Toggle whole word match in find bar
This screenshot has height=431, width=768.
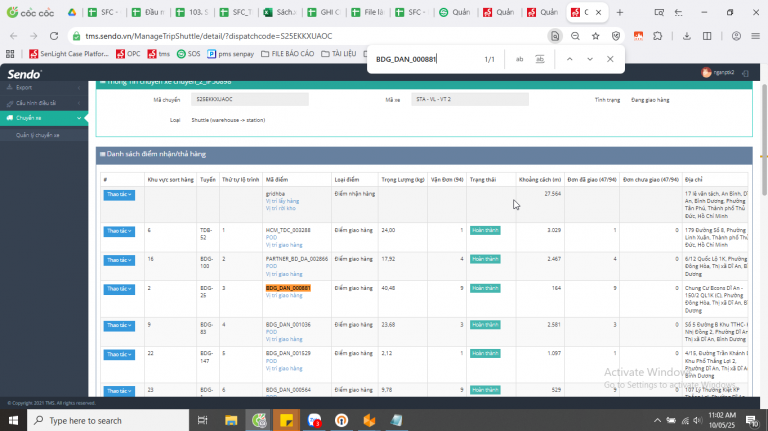540,59
